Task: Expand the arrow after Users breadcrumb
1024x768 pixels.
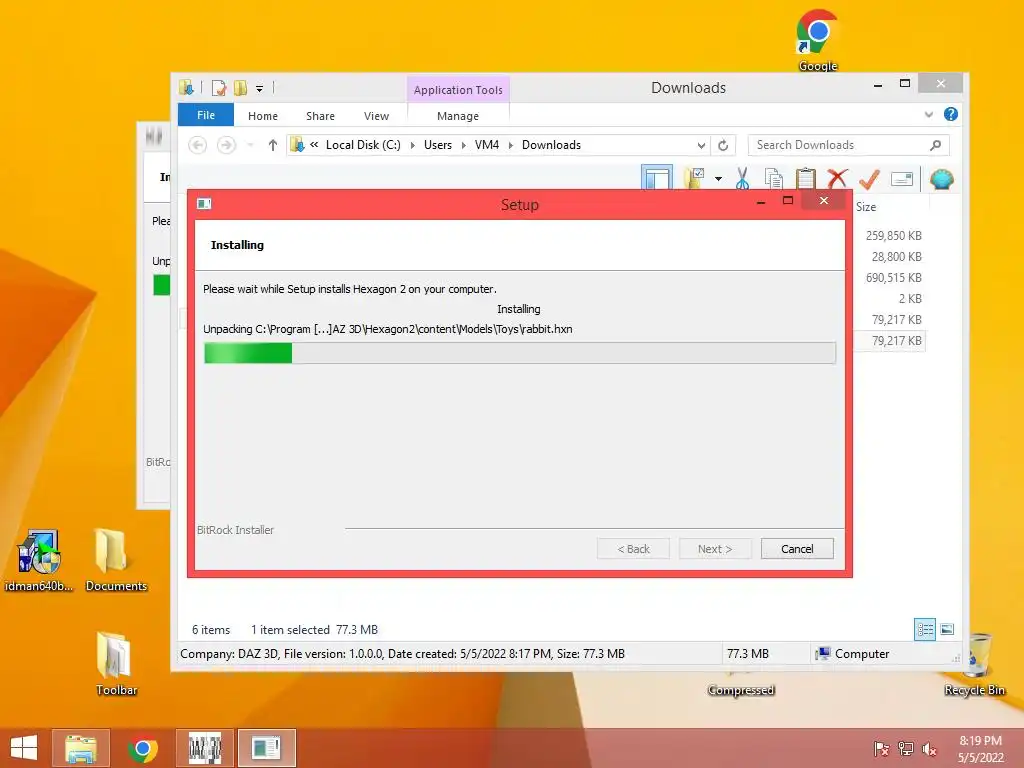Action: click(x=464, y=145)
